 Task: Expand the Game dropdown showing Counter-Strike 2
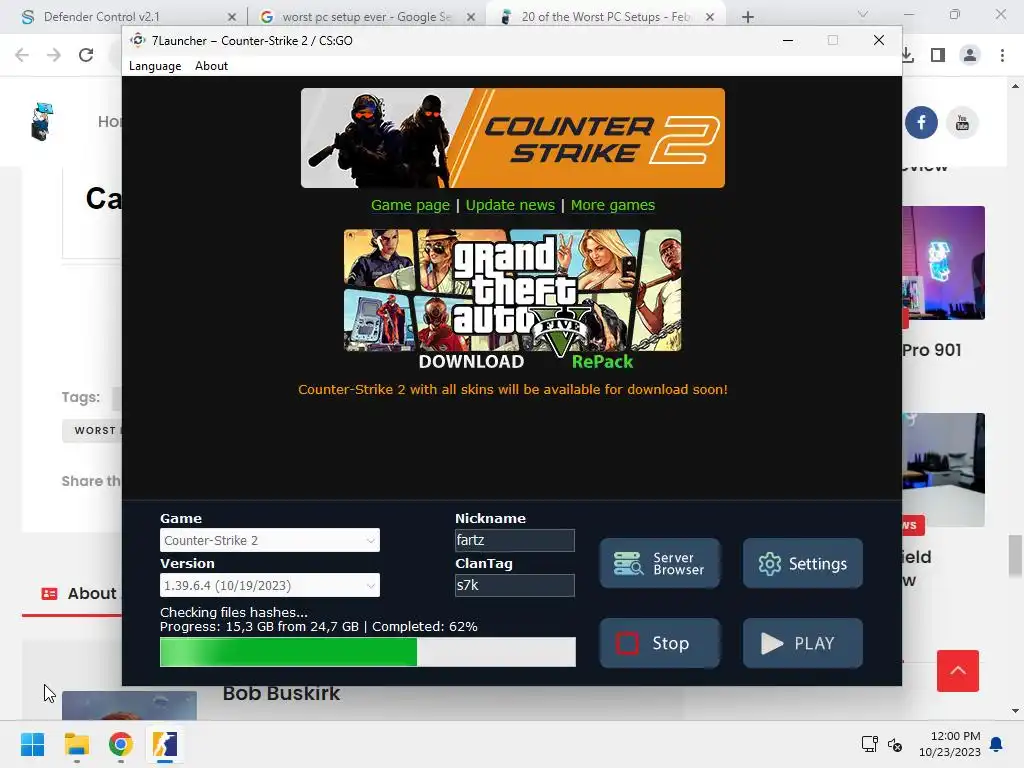[x=270, y=540]
